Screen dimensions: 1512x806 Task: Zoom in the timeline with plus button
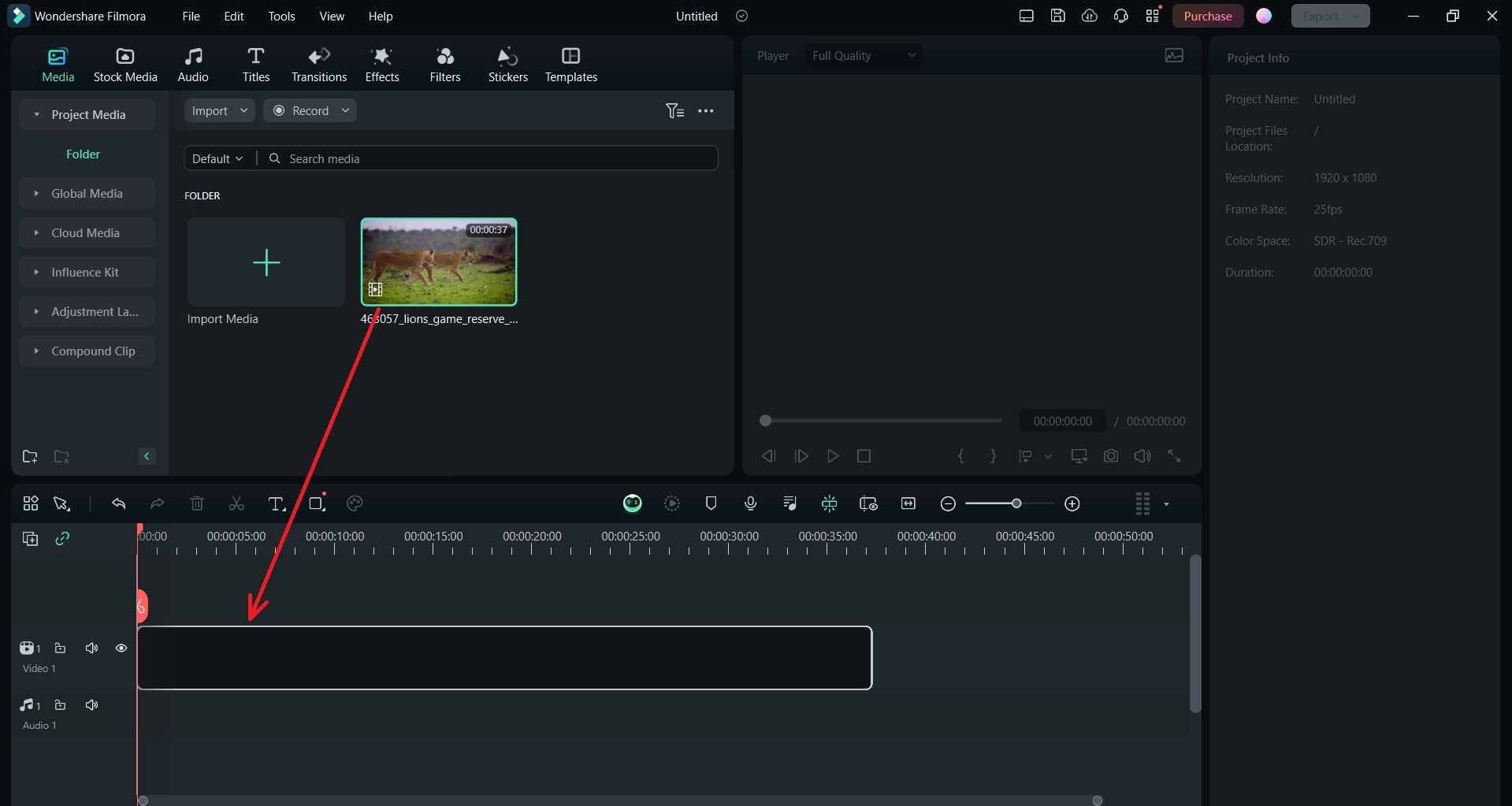(1072, 503)
